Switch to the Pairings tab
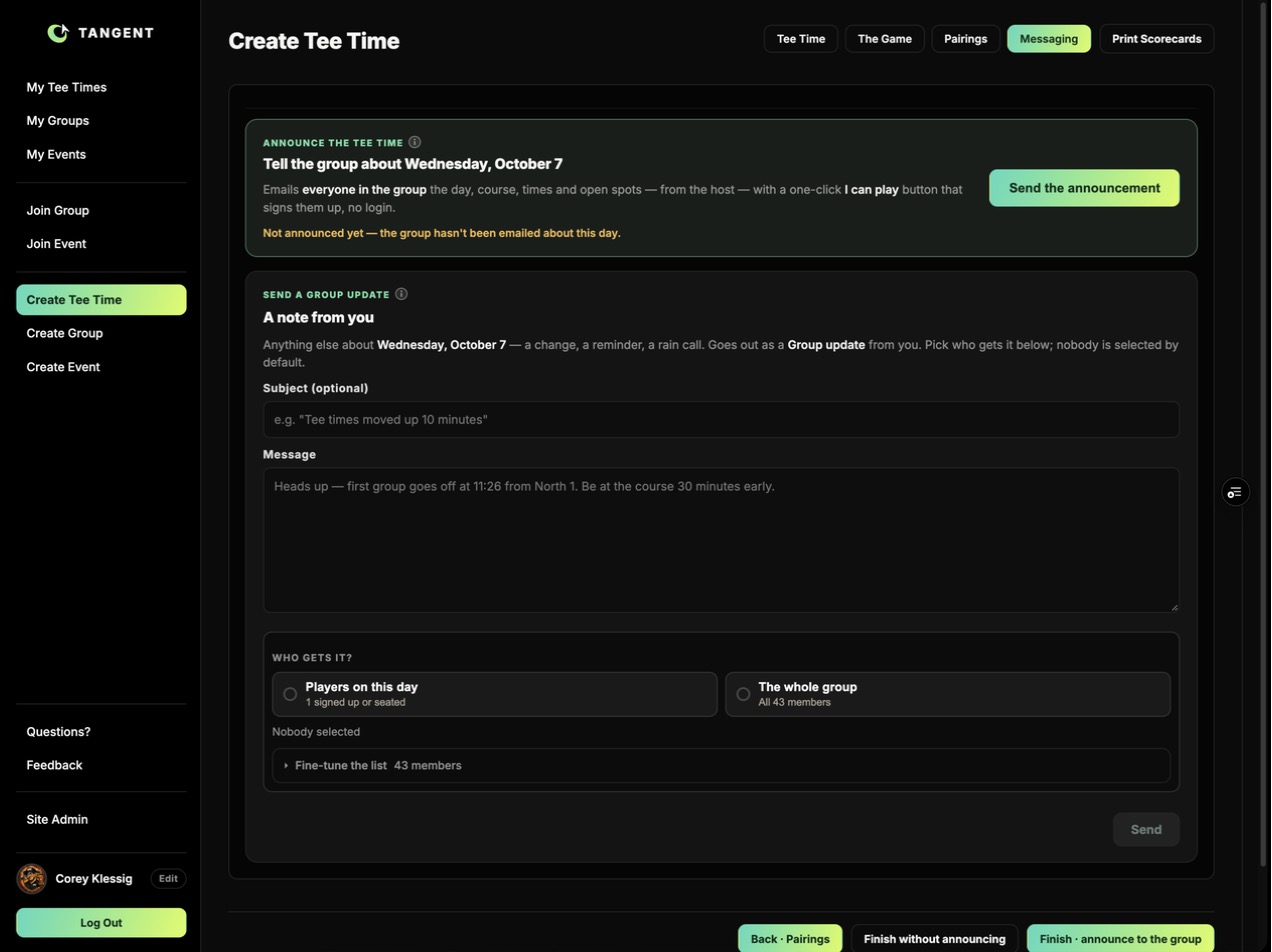Viewport: 1272px width, 952px height. [x=966, y=39]
